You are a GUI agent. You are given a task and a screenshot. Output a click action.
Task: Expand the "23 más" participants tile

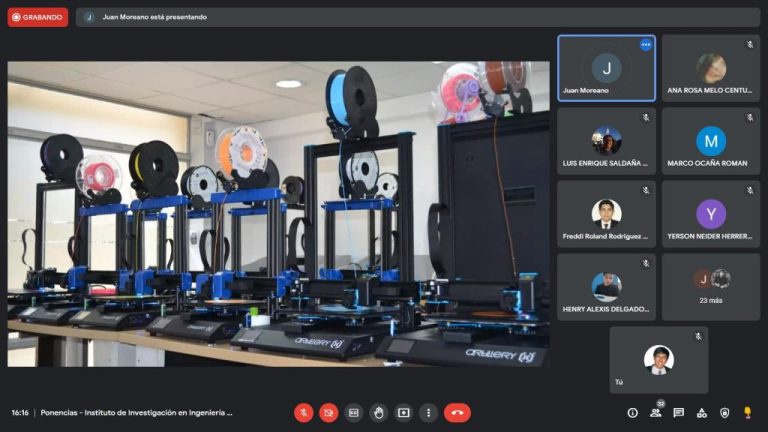[711, 286]
